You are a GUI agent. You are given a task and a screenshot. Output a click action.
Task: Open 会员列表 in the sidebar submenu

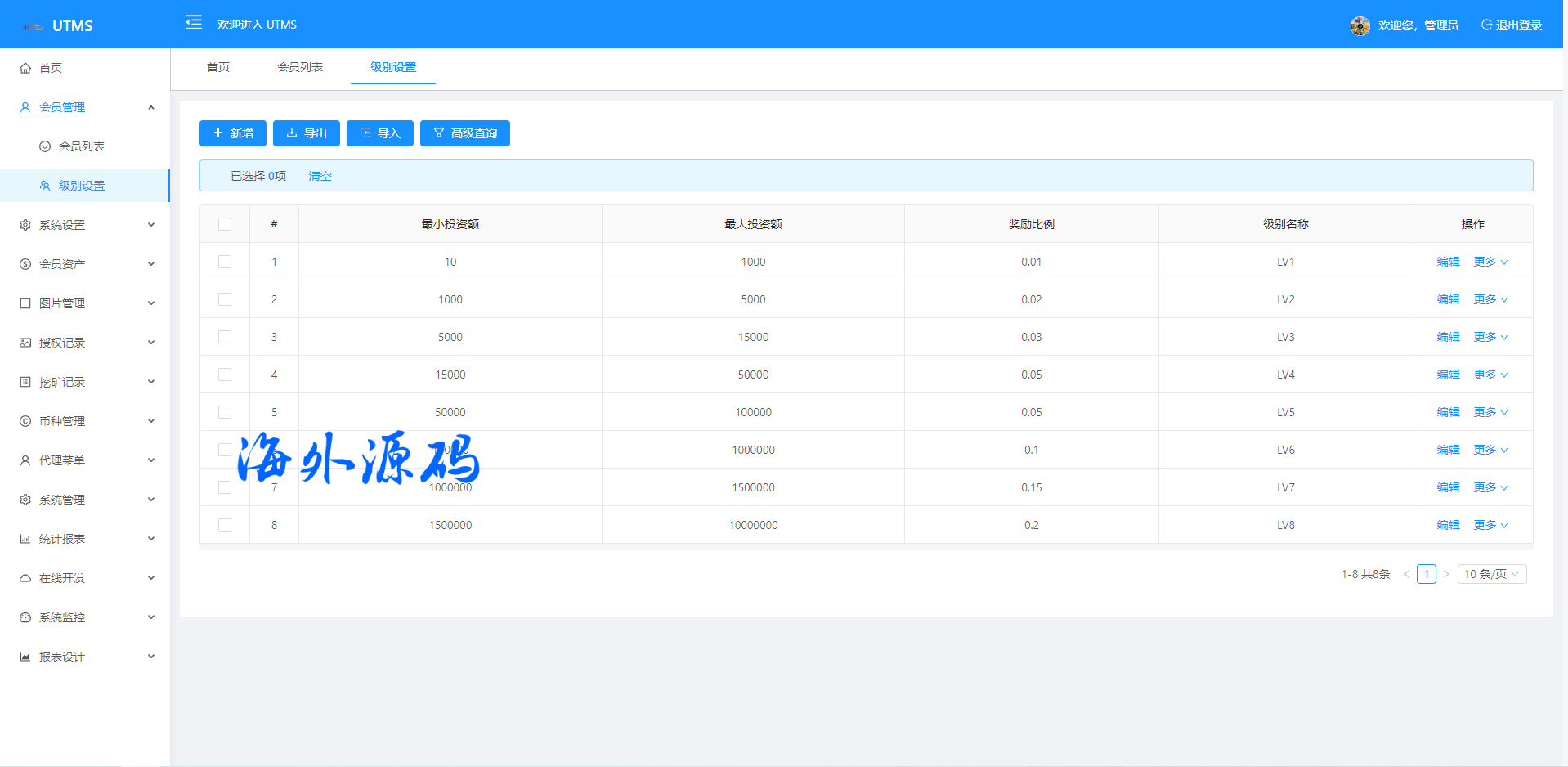(x=82, y=146)
